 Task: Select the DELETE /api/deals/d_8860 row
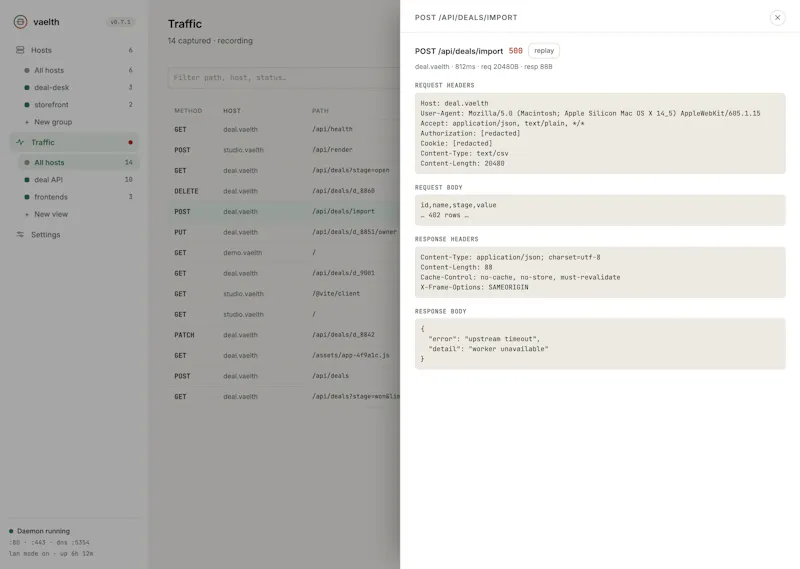(x=284, y=191)
